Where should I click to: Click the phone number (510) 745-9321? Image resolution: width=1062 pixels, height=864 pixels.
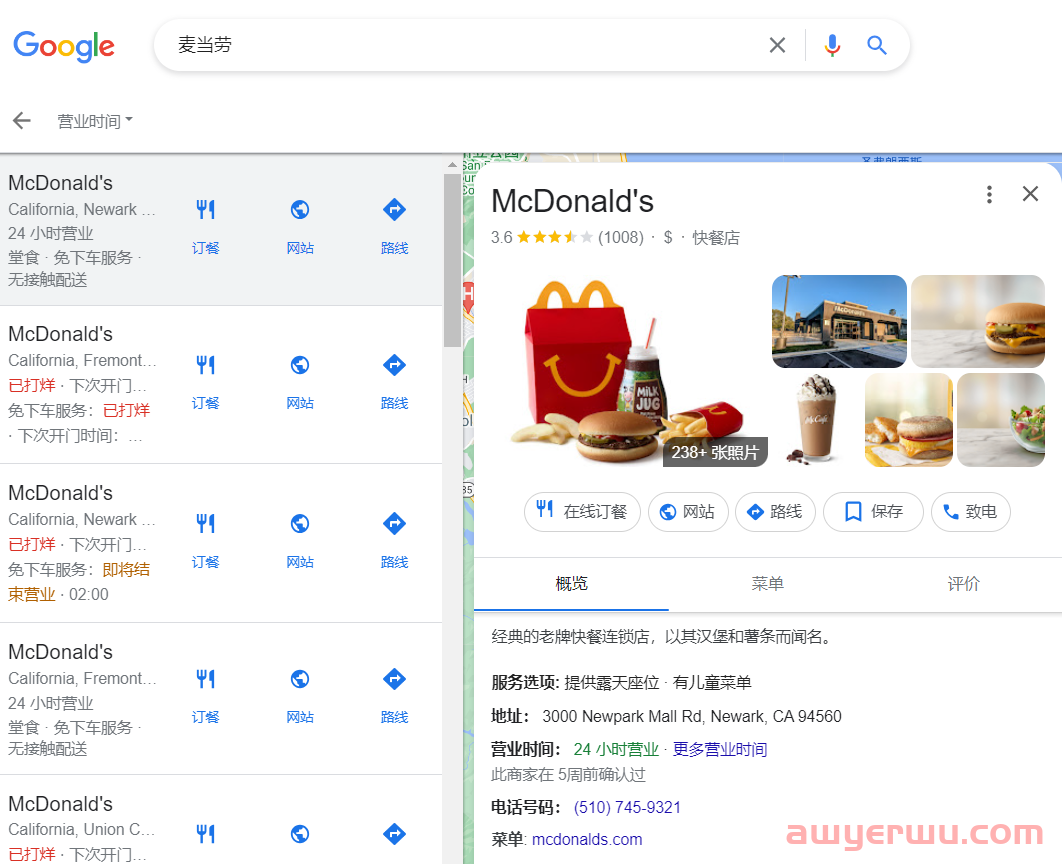(626, 807)
